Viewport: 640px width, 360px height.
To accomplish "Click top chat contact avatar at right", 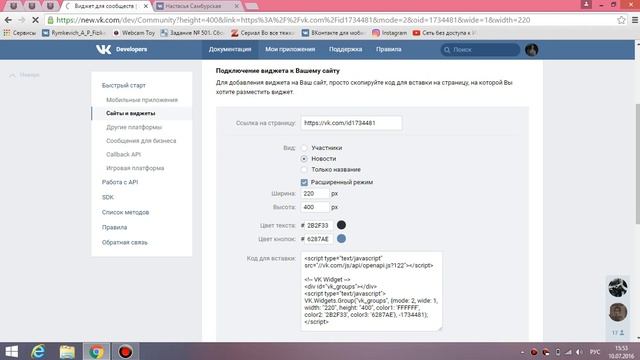I will coord(618,287).
